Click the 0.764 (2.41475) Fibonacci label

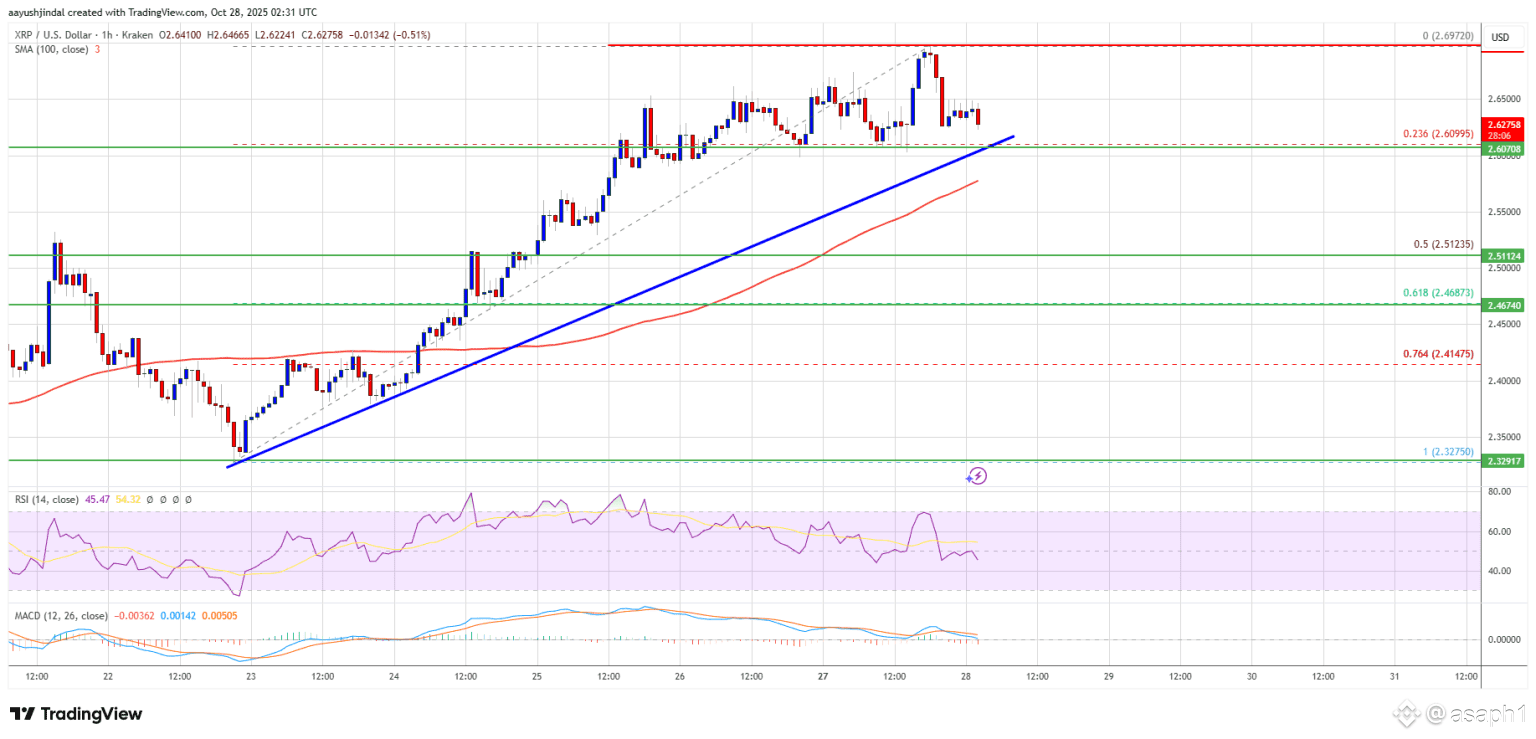click(1441, 354)
